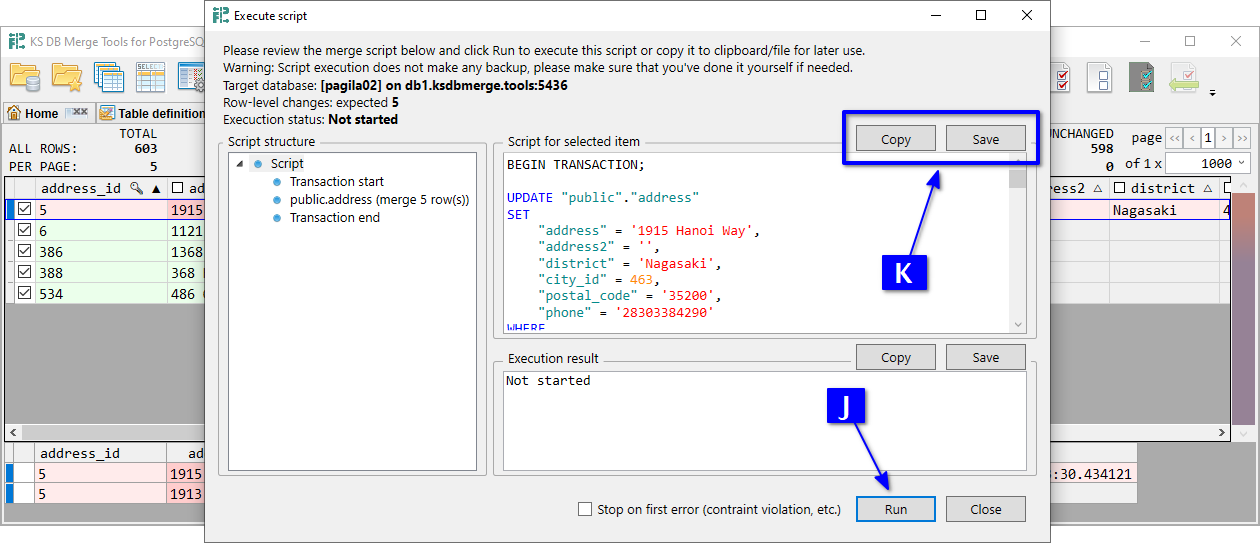1260x543 pixels.
Task: Click the uncheck-all document icon
Action: [1099, 77]
